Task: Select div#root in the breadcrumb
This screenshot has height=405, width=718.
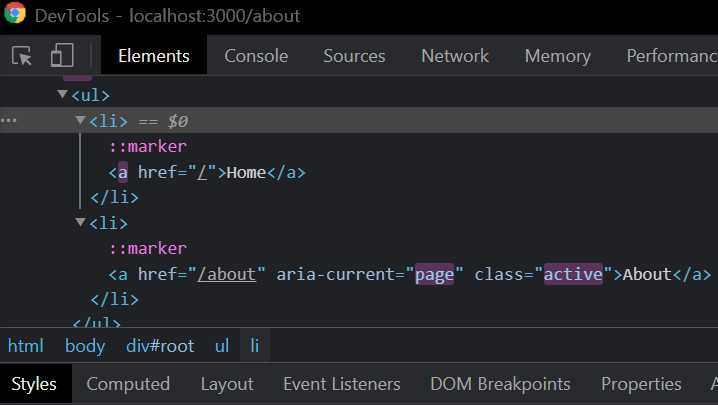Action: pos(160,346)
